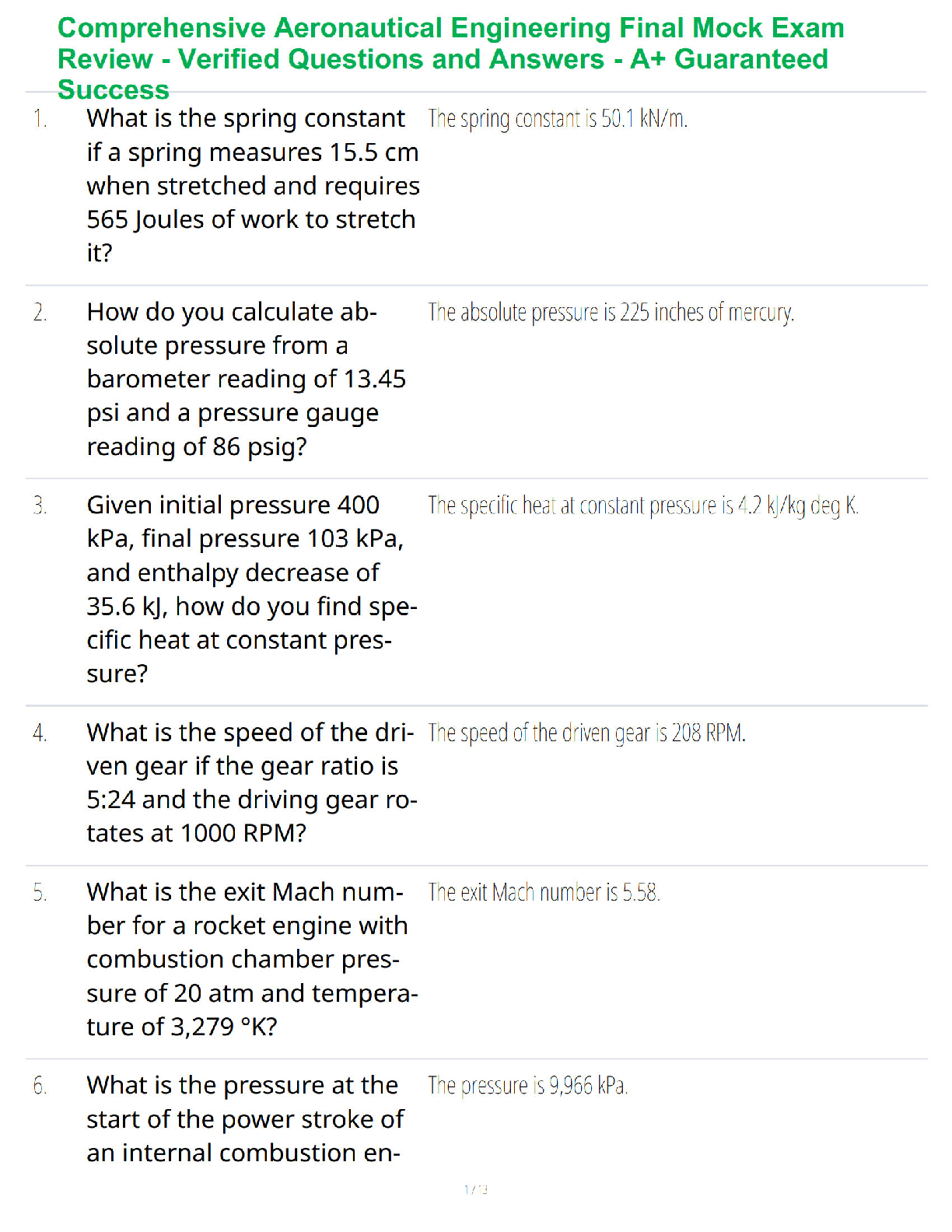Click the number 1 list marker
Viewport: 952px width, 1232px height.
[40, 119]
